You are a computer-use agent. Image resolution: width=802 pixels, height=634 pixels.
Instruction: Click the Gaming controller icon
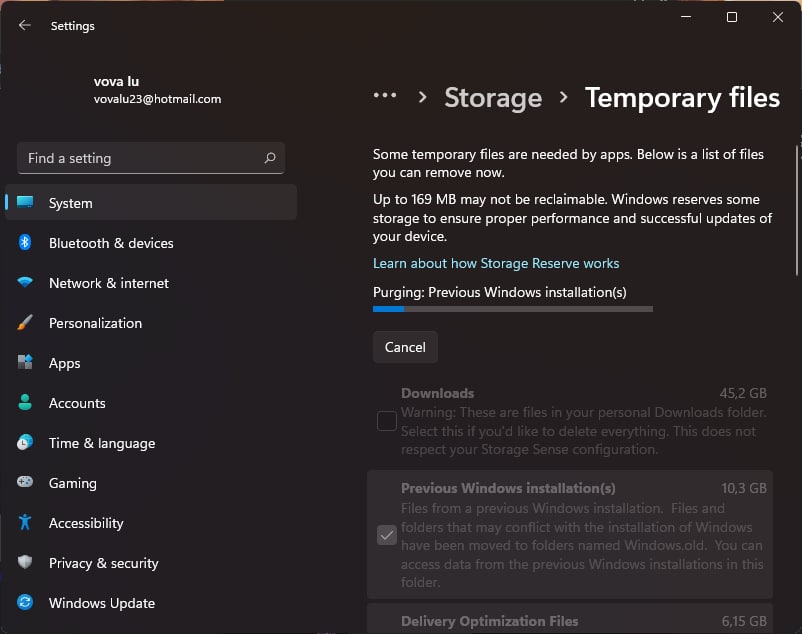(25, 482)
